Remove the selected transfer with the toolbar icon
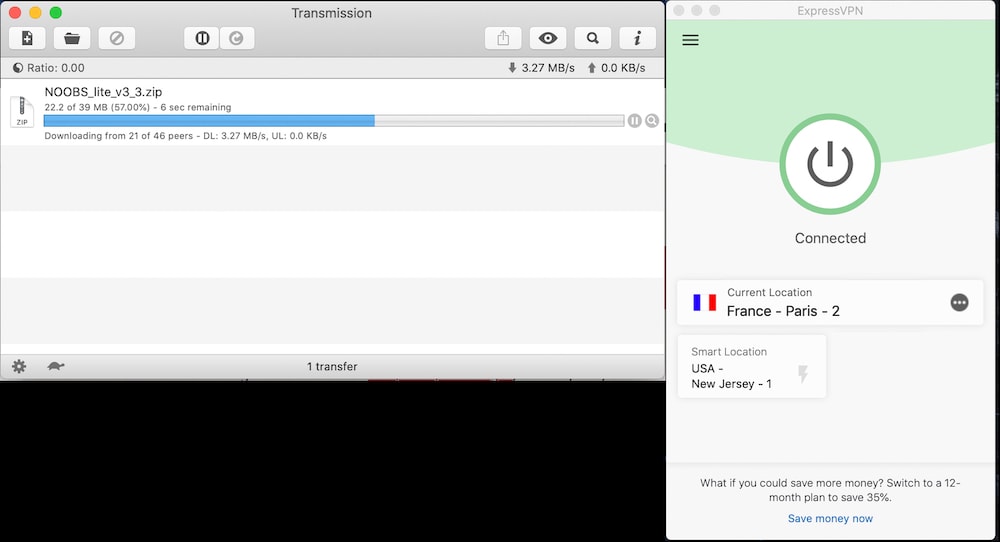1000x542 pixels. pos(116,38)
